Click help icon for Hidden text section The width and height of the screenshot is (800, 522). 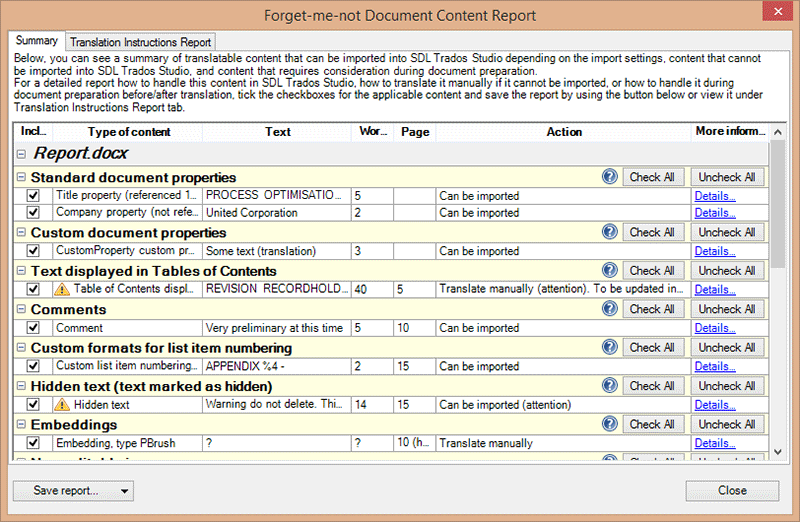tap(610, 385)
